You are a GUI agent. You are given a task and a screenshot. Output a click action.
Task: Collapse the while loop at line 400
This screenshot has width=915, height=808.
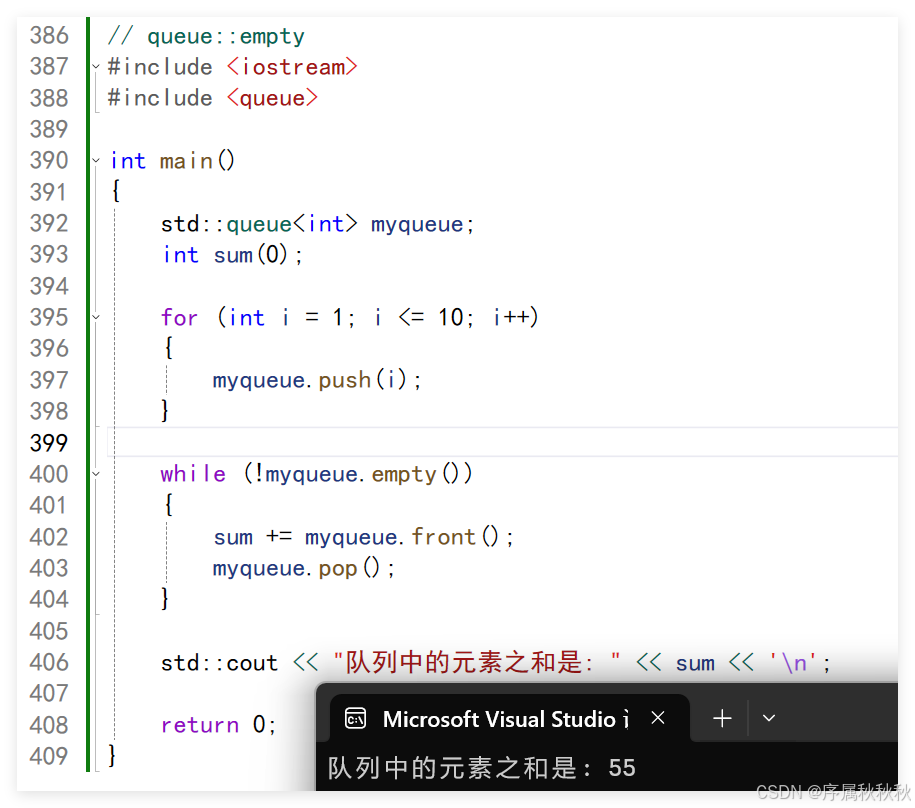point(96,474)
